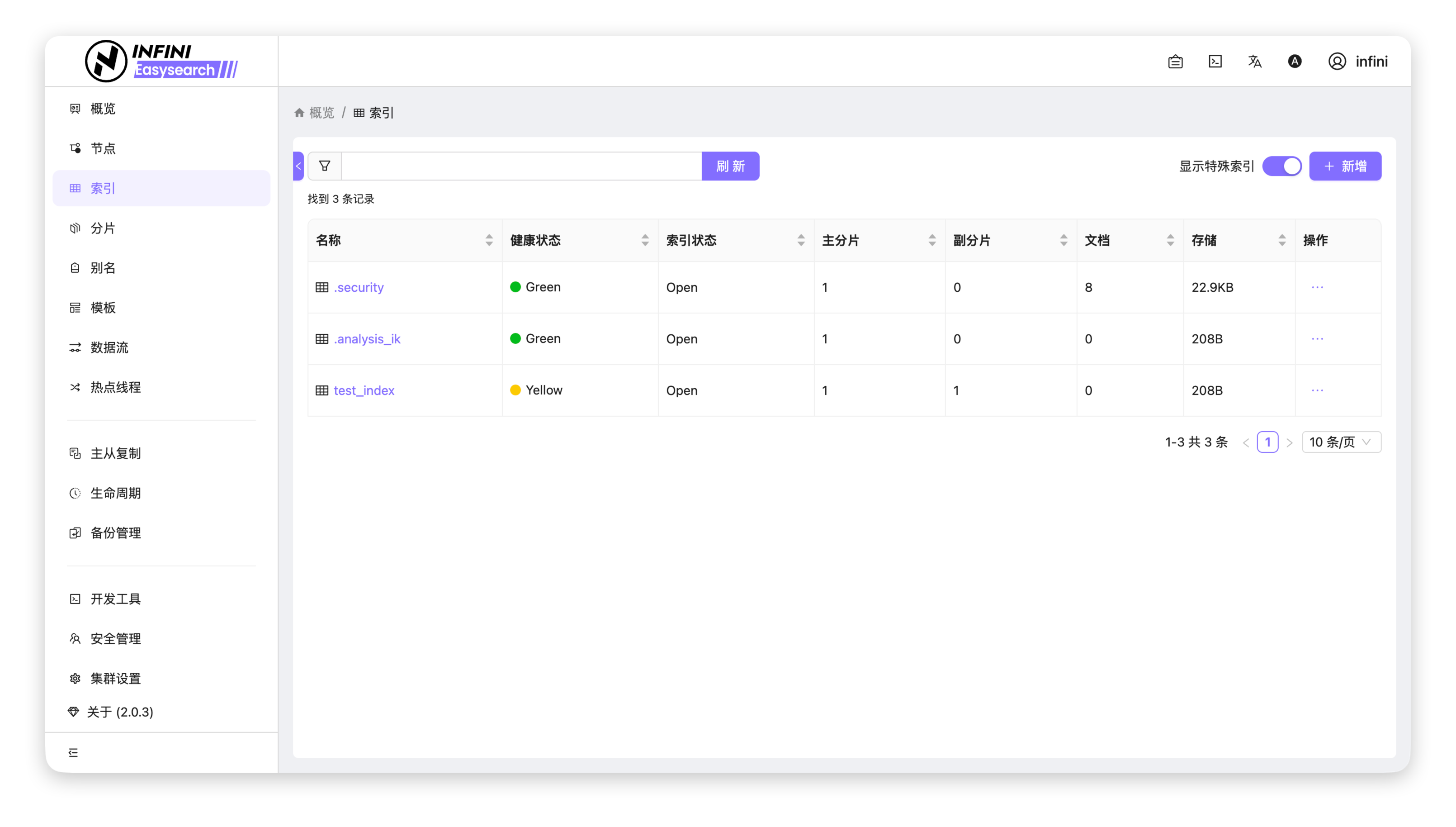1456x827 pixels.
Task: Toggle the 显示特殊索引 switch off
Action: (x=1282, y=166)
